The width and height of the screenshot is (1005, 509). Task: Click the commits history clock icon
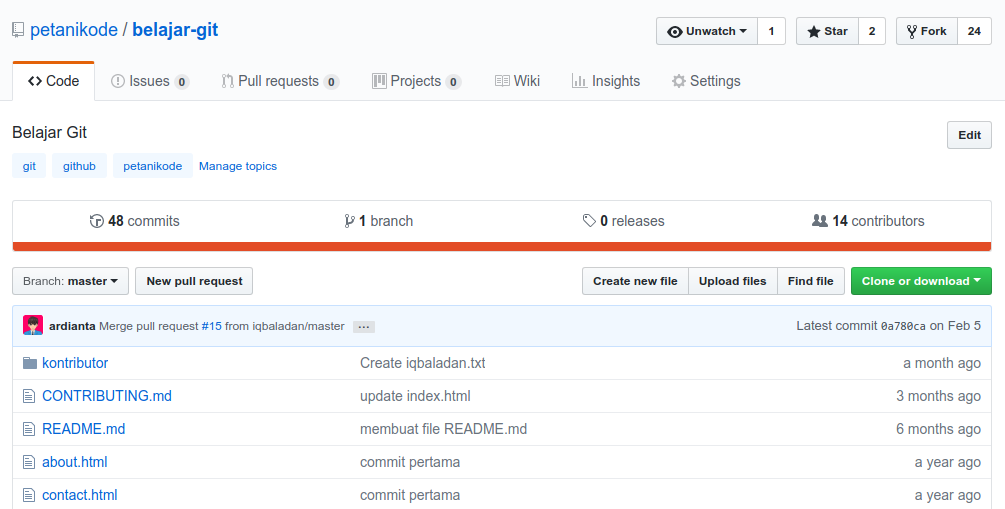pyautogui.click(x=97, y=221)
